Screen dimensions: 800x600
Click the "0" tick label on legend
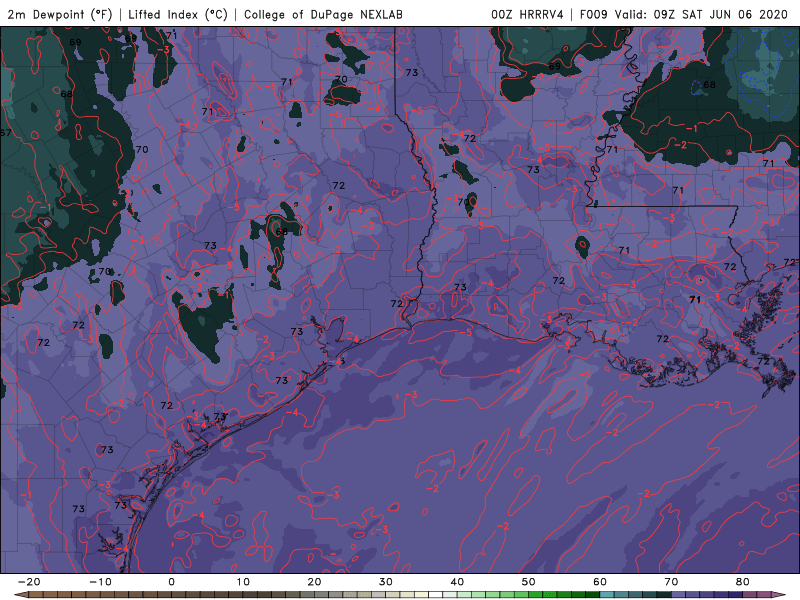pyautogui.click(x=171, y=582)
